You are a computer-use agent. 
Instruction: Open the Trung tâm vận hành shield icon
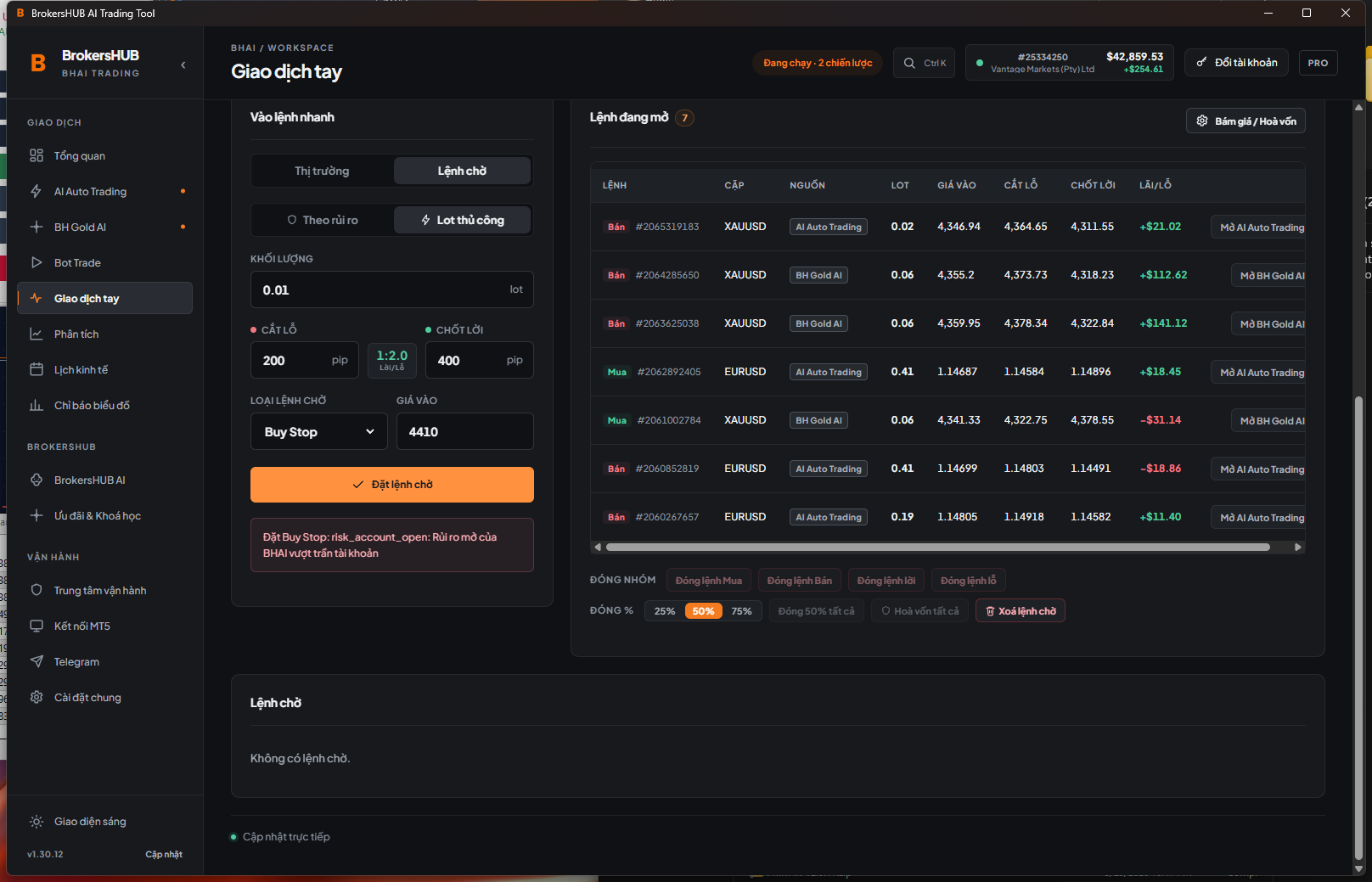pos(37,590)
